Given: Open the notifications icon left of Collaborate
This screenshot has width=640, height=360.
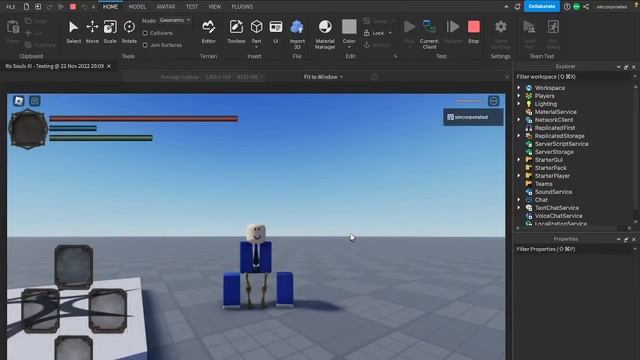Looking at the screenshot, I should (517, 7).
